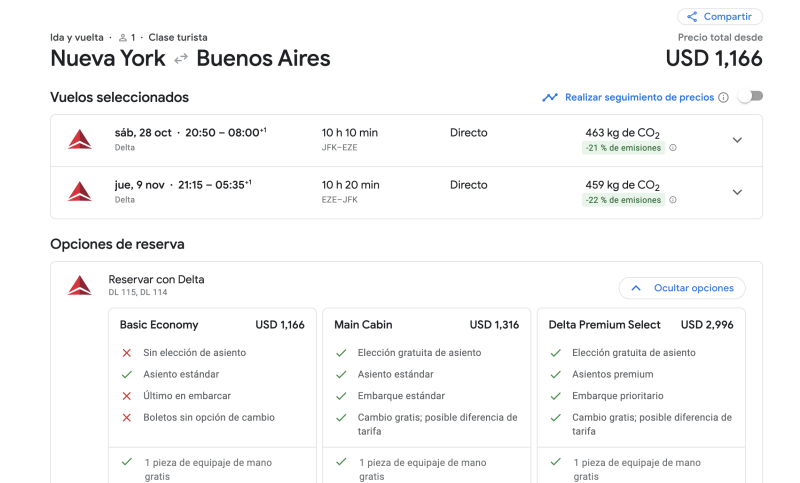This screenshot has height=483, width=800.
Task: Open price tracking info icon
Action: [723, 97]
